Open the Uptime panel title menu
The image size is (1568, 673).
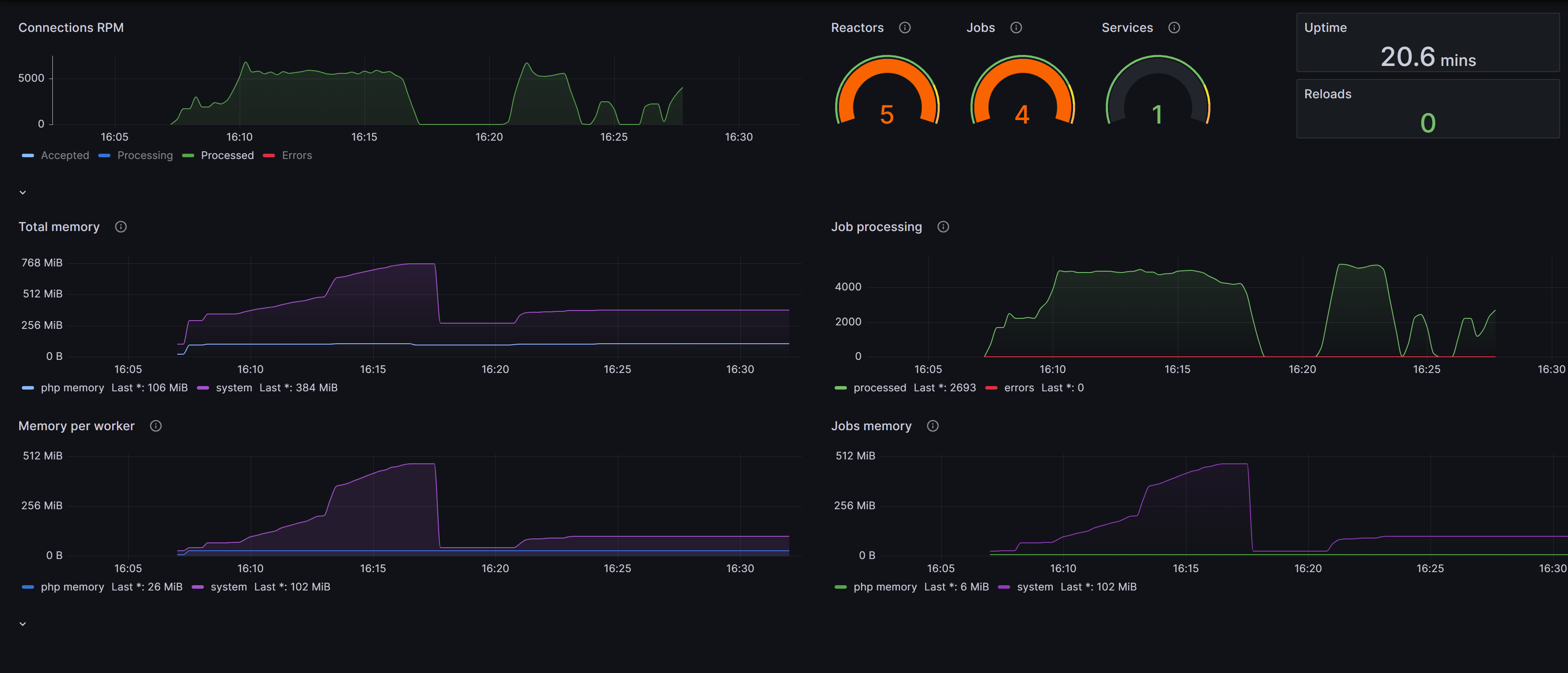click(x=1325, y=28)
